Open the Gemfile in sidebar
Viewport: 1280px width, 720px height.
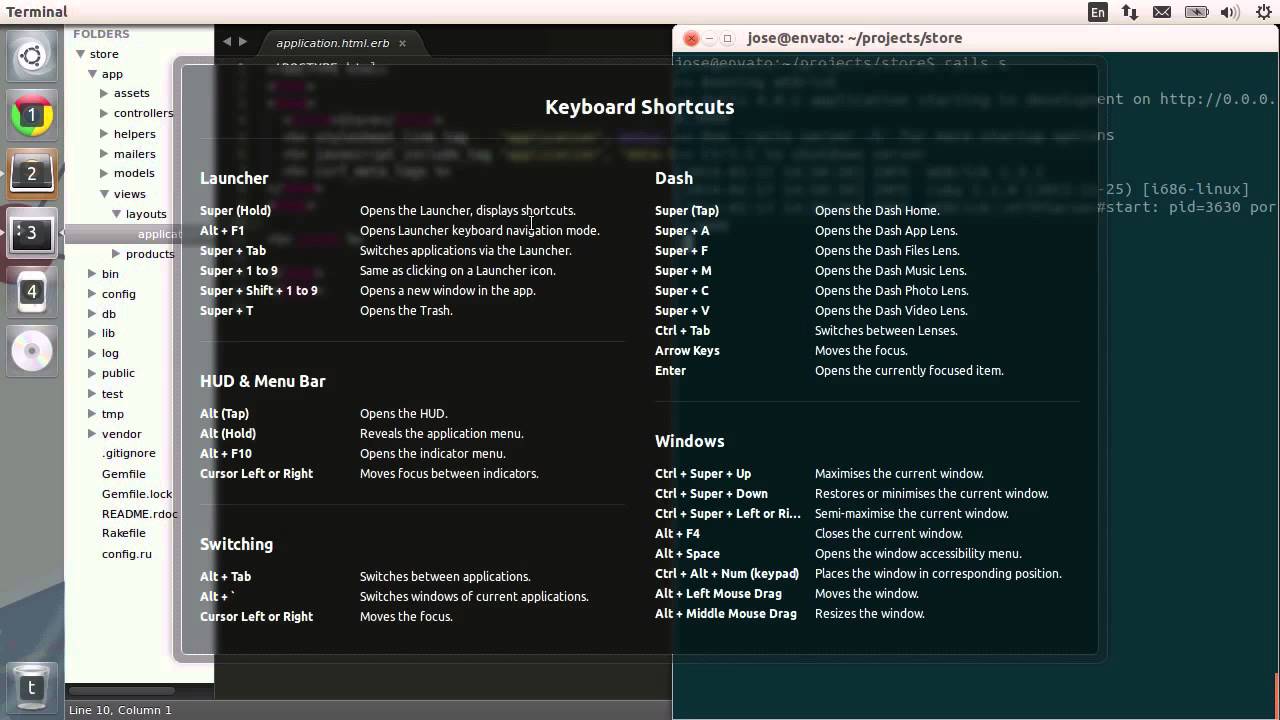(124, 474)
